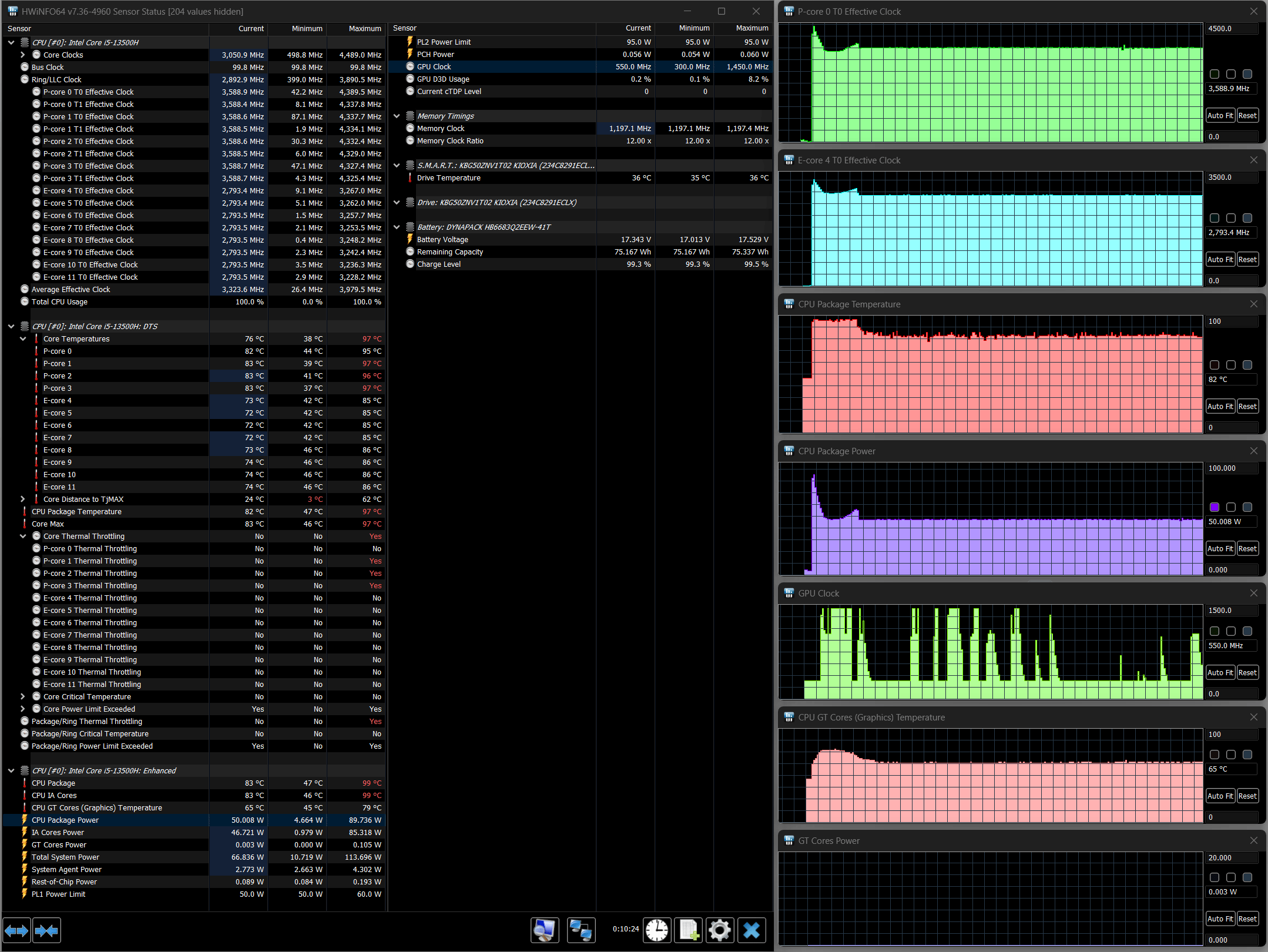
Task: Click 4500.0 max value field of P-core graph
Action: coord(1232,28)
